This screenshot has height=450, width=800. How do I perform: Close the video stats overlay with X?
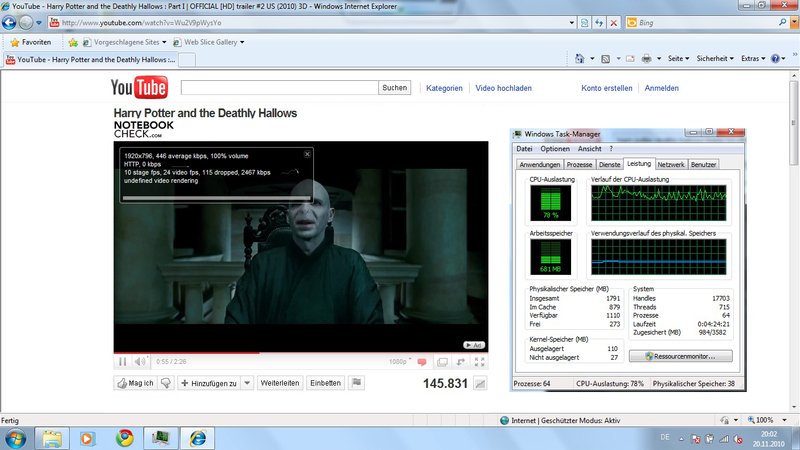pyautogui.click(x=307, y=154)
